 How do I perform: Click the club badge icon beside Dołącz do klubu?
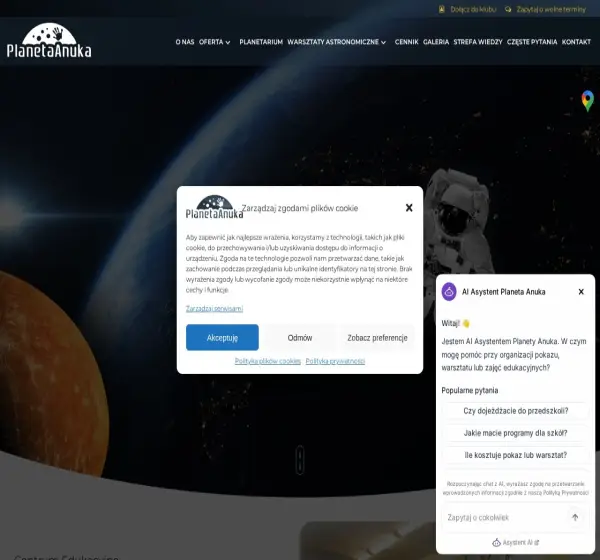[442, 9]
